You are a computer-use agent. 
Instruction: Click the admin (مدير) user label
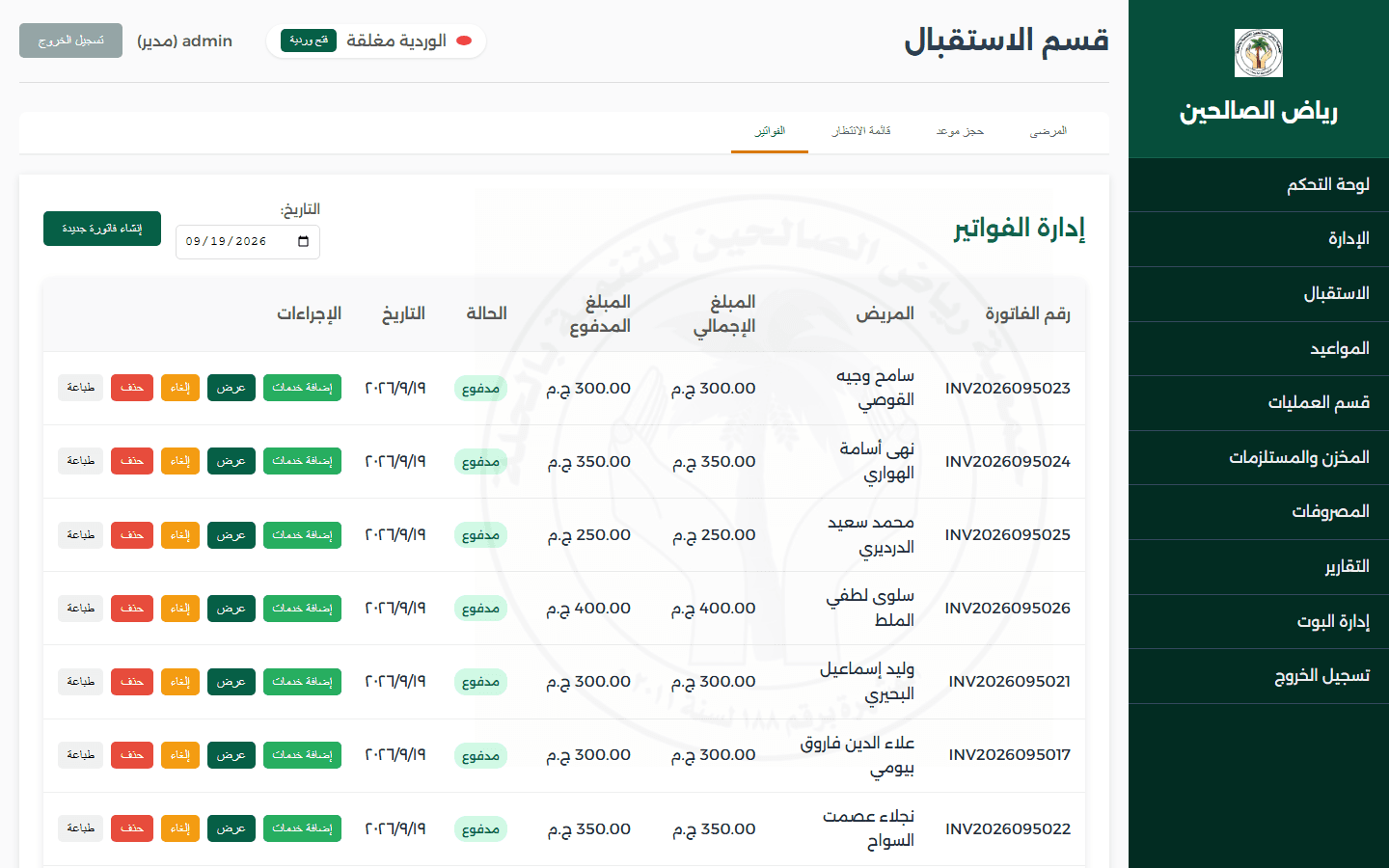pyautogui.click(x=184, y=41)
